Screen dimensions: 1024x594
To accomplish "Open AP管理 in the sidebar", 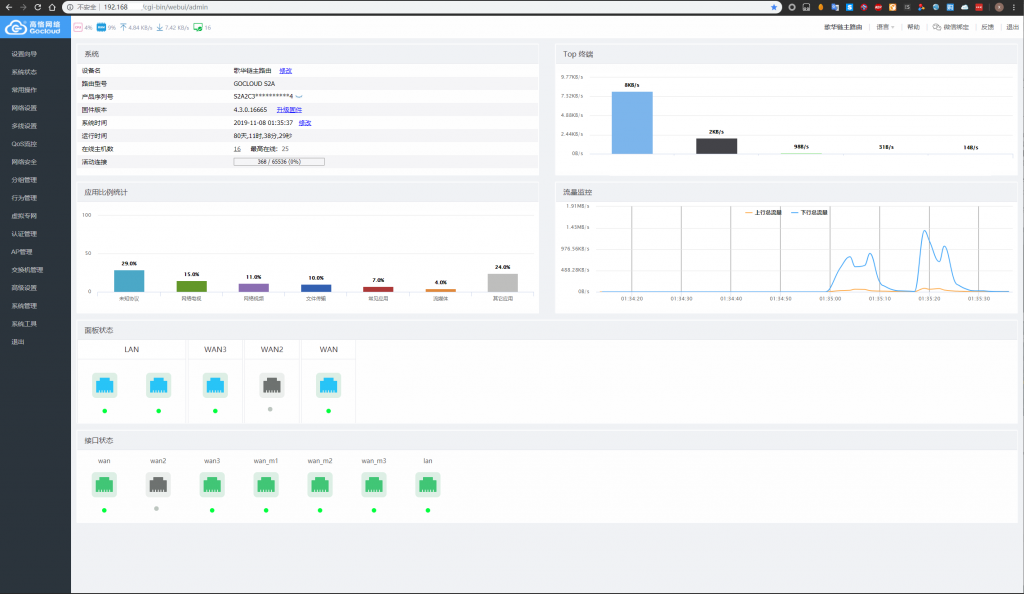I will 22,252.
